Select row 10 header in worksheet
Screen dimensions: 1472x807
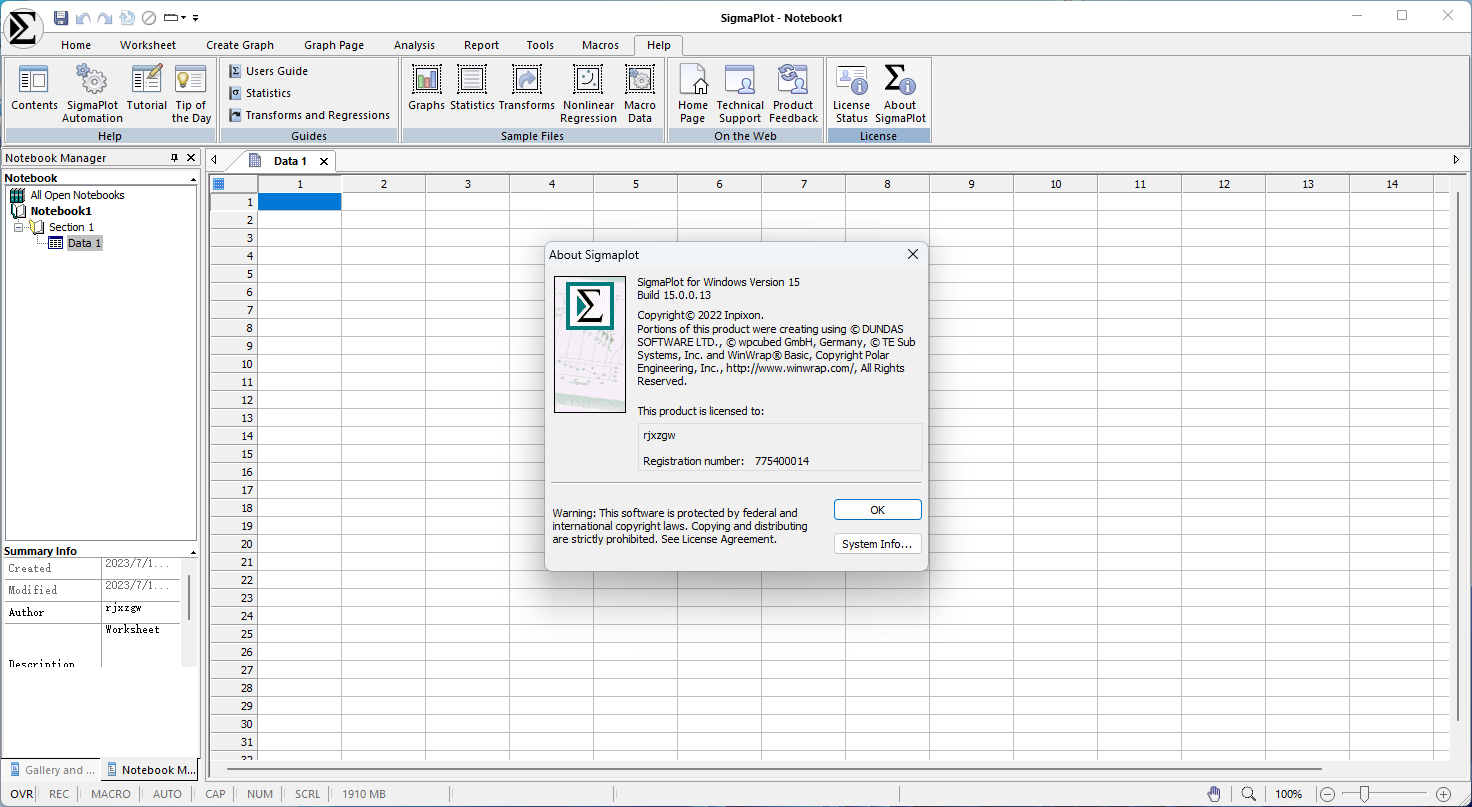tap(234, 364)
